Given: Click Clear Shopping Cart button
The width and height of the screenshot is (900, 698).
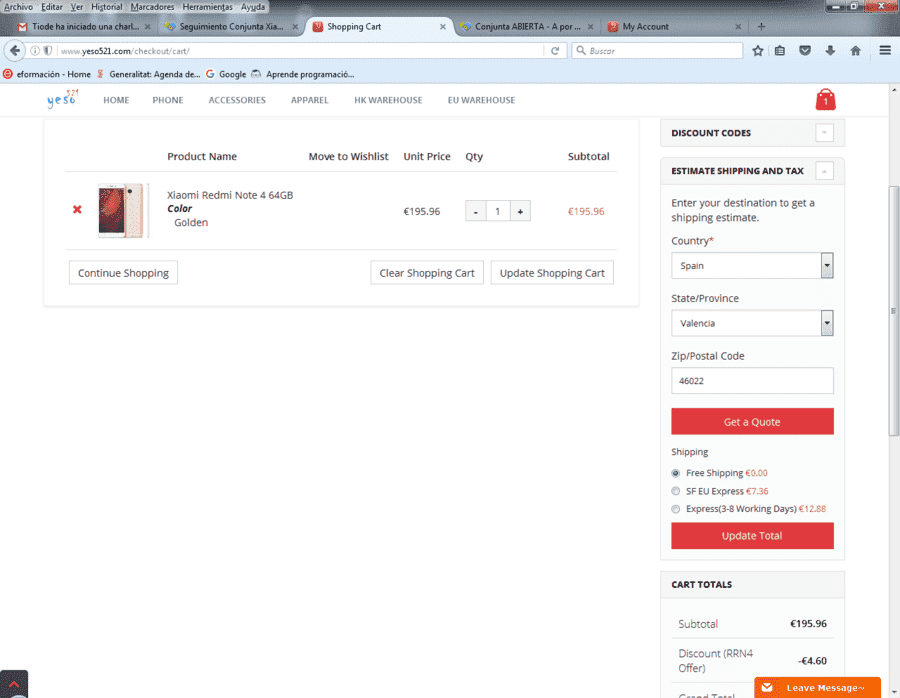Looking at the screenshot, I should 426,273.
